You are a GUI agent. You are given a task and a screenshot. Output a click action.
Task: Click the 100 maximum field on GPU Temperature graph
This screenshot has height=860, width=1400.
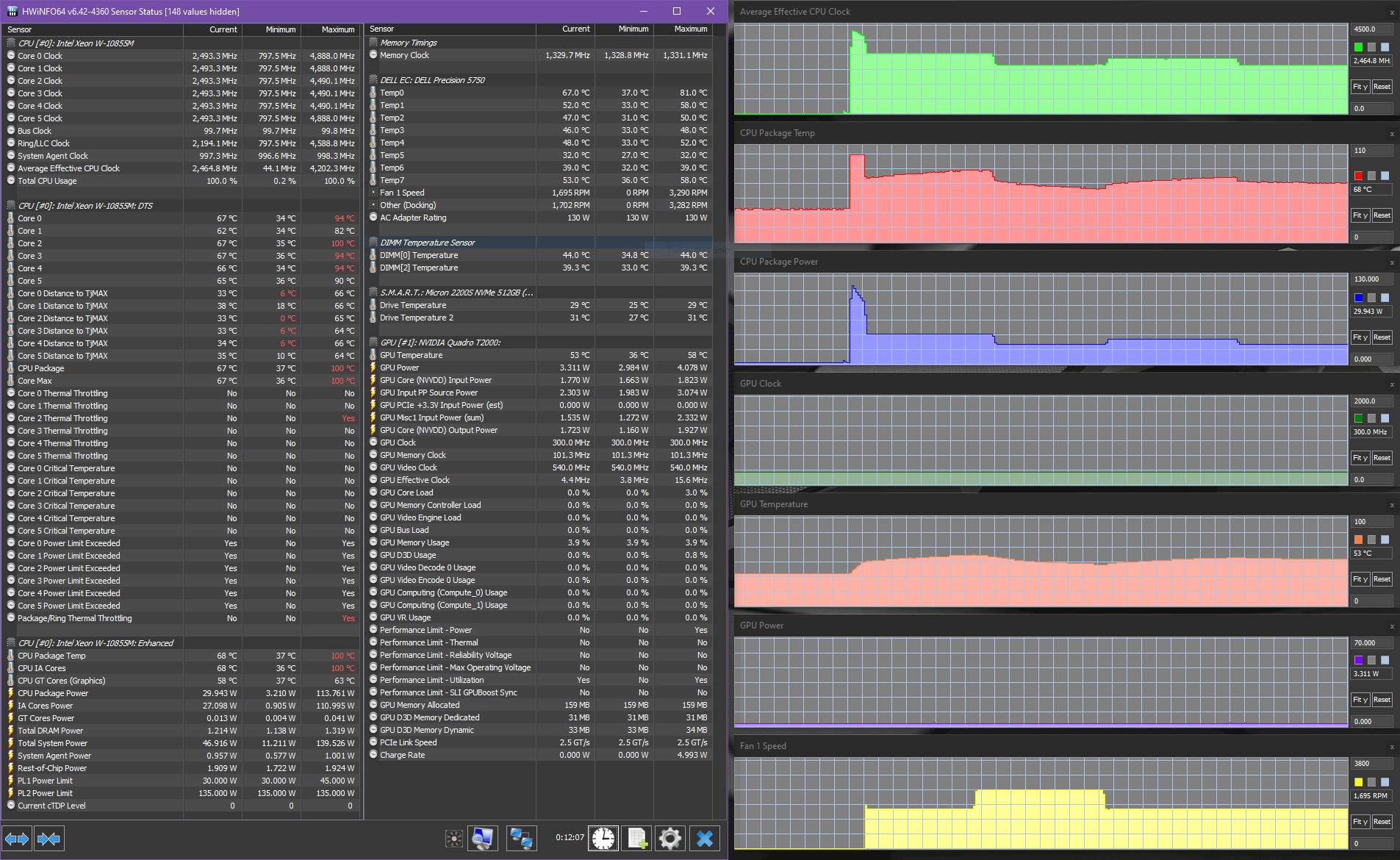pyautogui.click(x=1372, y=522)
